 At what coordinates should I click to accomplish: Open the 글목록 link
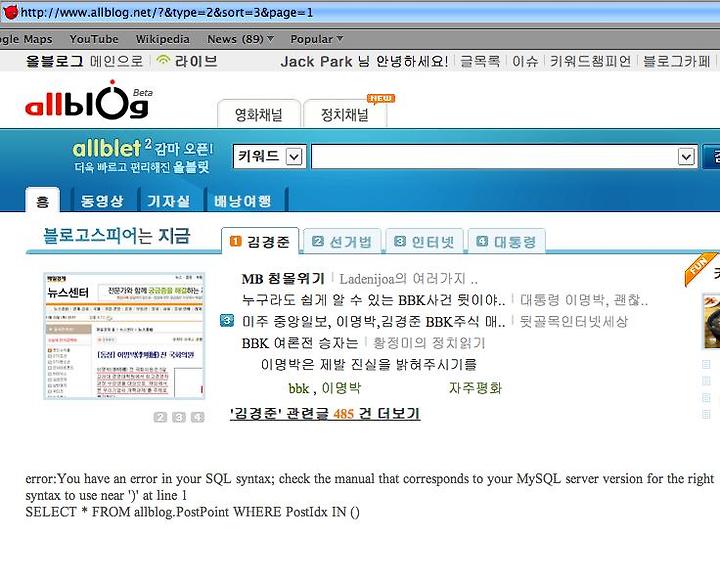(x=480, y=61)
